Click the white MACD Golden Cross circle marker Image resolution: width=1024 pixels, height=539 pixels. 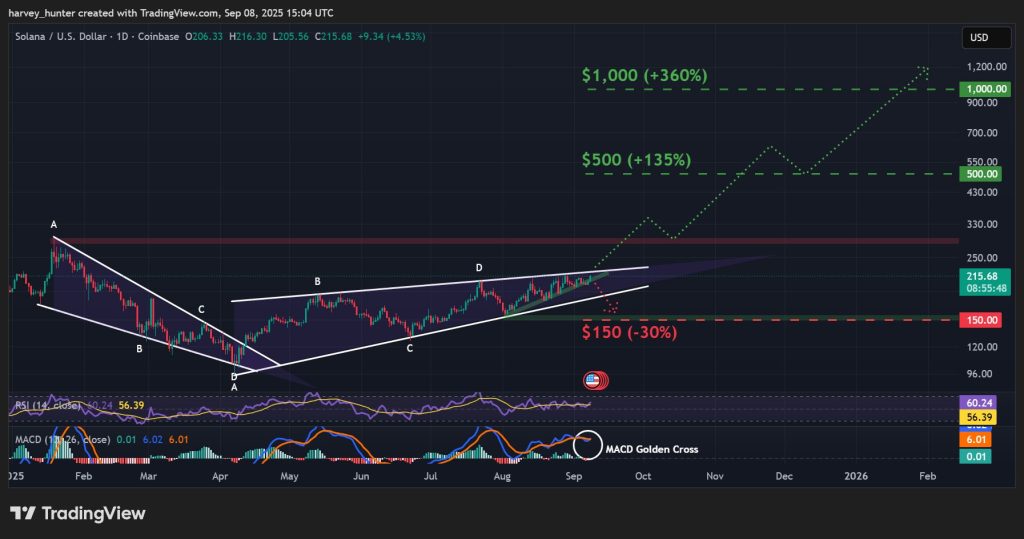(x=590, y=445)
